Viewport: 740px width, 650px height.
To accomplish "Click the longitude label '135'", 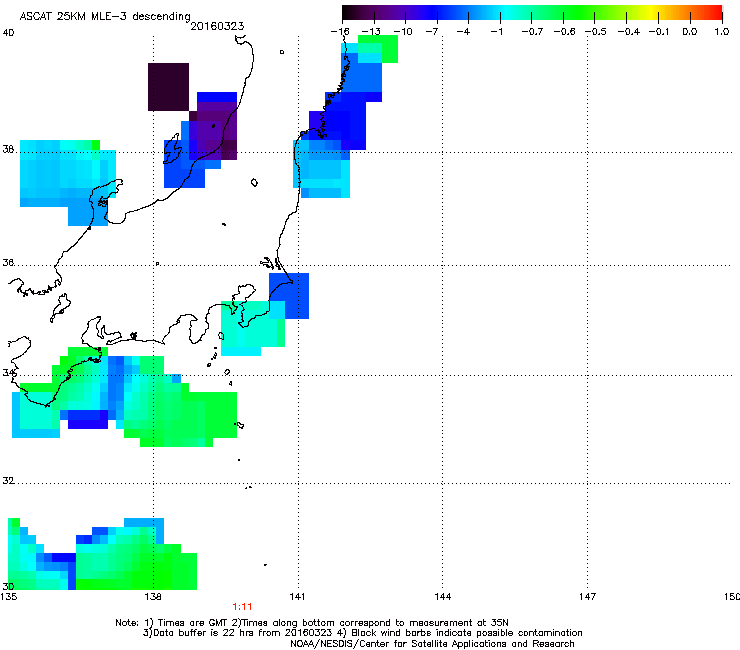I will coord(8,597).
